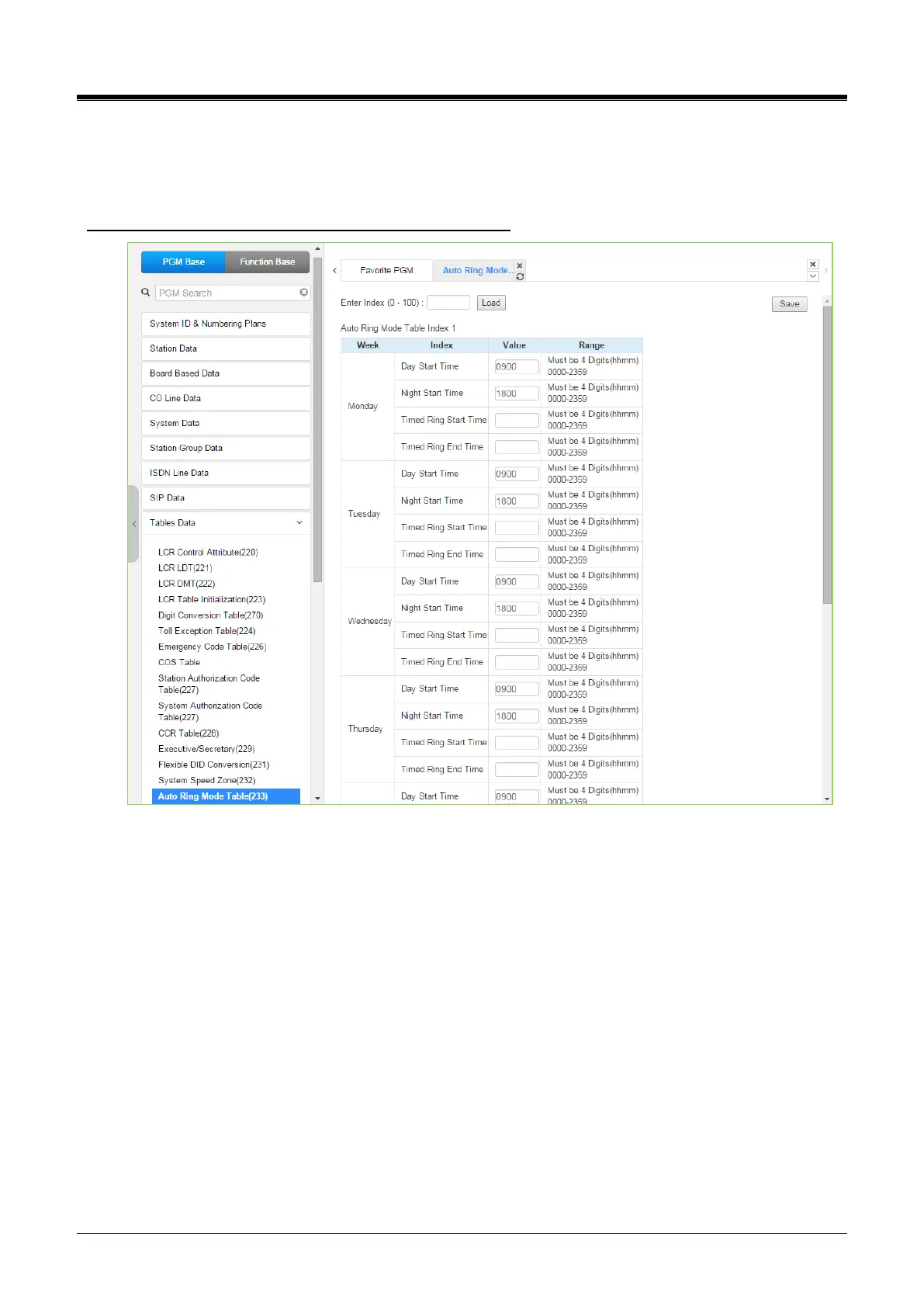This screenshot has height=1307, width=924.
Task: Click the search magnifier icon
Action: [x=145, y=293]
